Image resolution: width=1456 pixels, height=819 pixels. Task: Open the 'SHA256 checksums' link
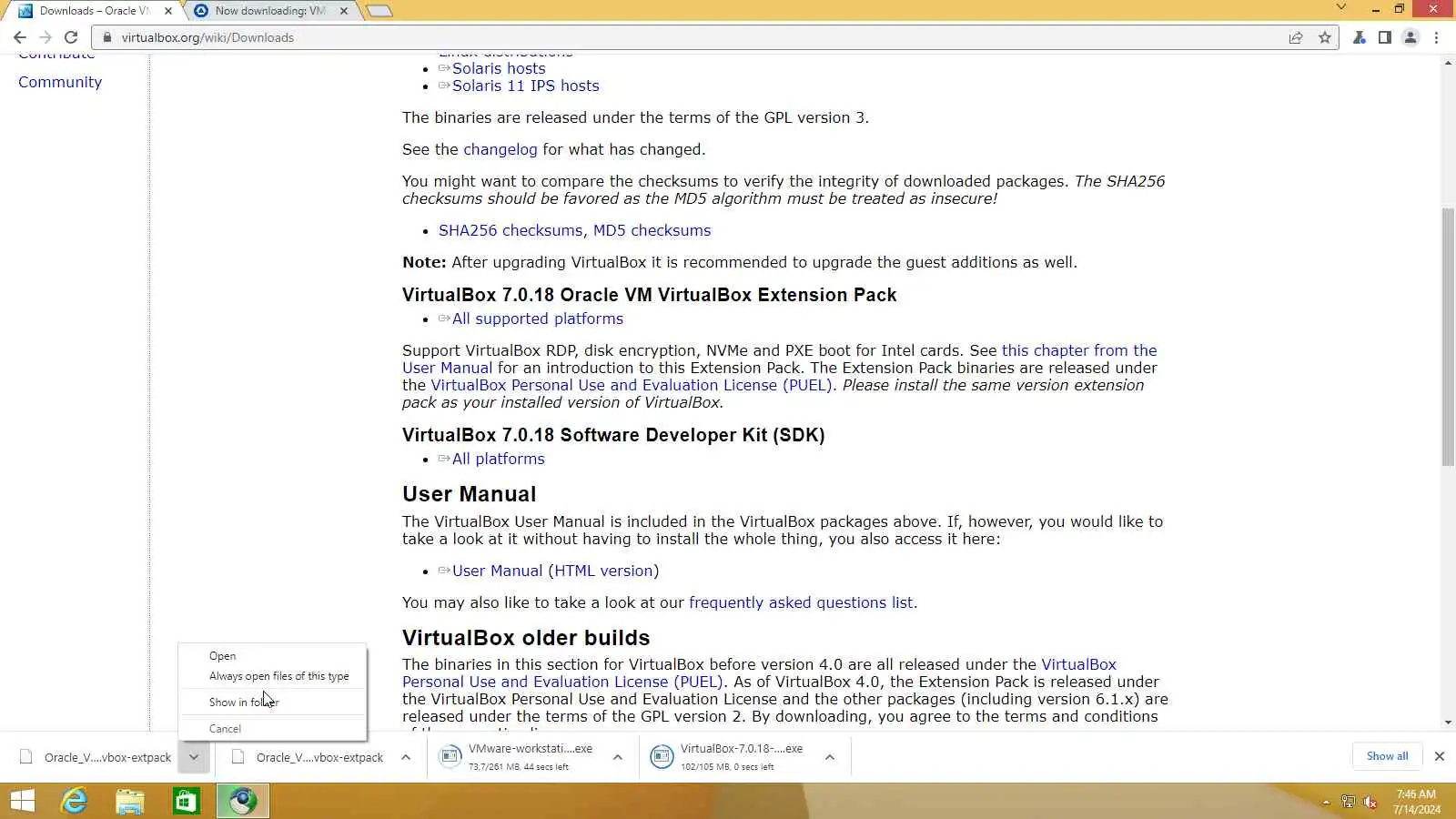(x=511, y=230)
